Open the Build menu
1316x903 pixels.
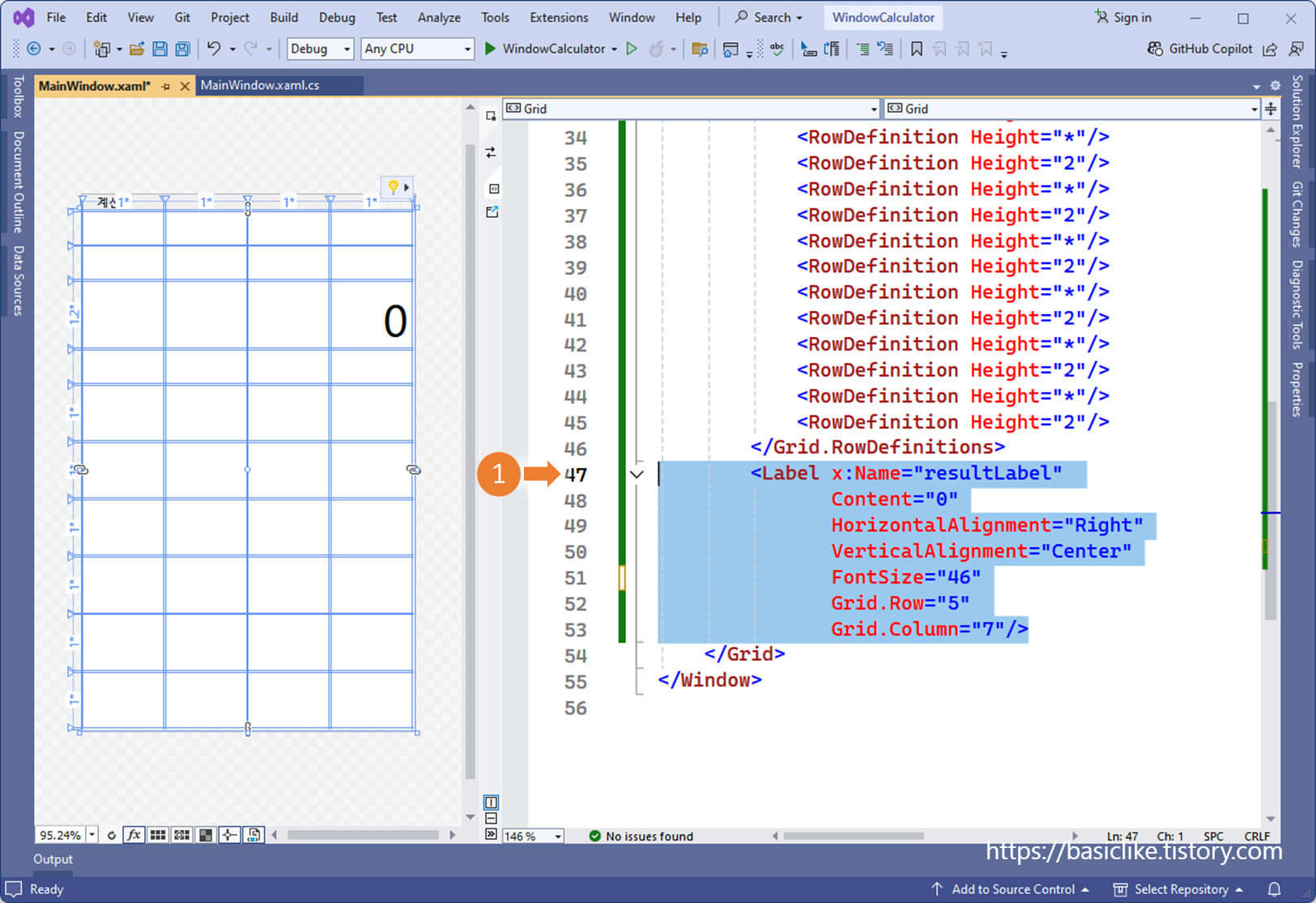[283, 17]
